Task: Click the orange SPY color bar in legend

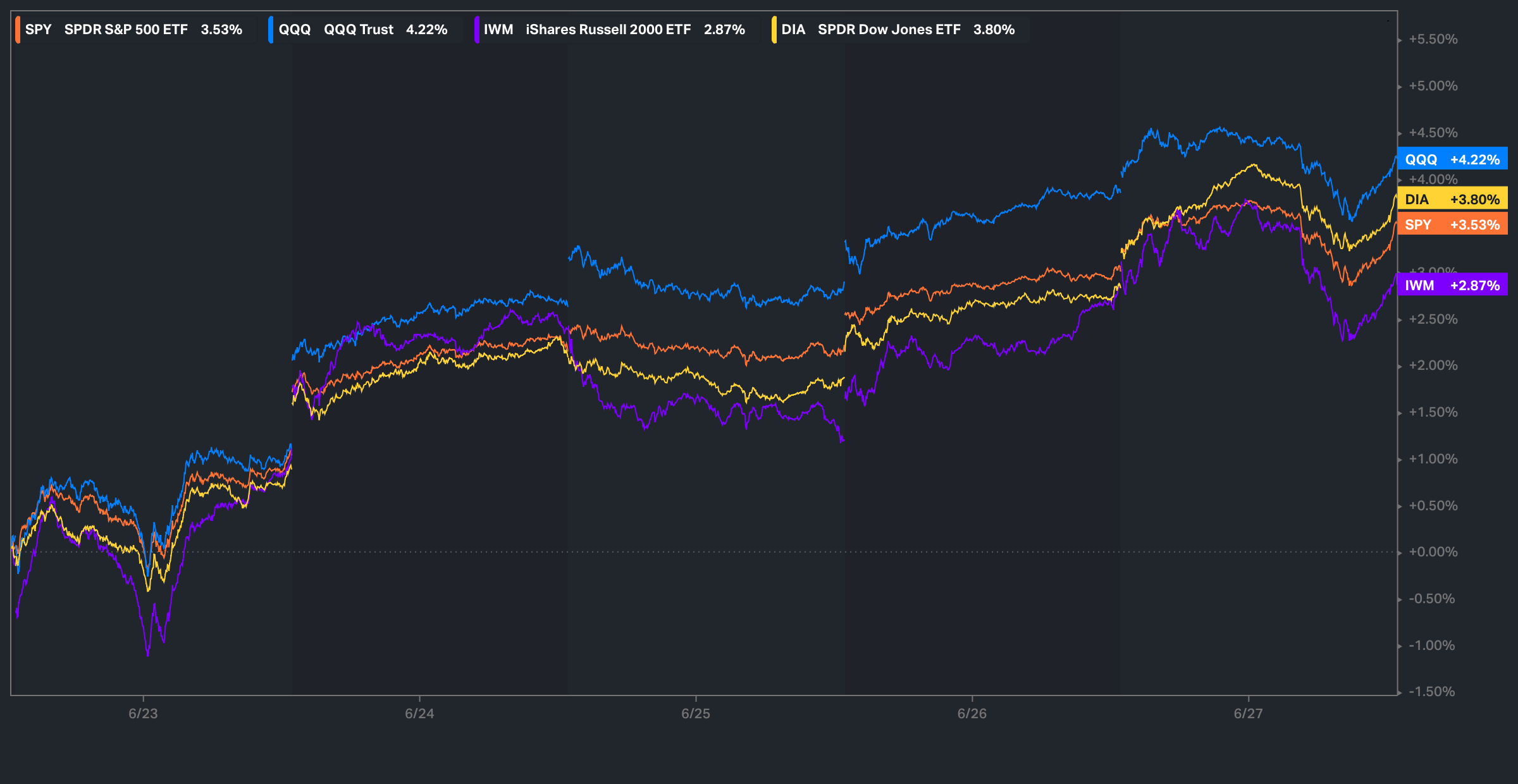Action: click(x=18, y=30)
